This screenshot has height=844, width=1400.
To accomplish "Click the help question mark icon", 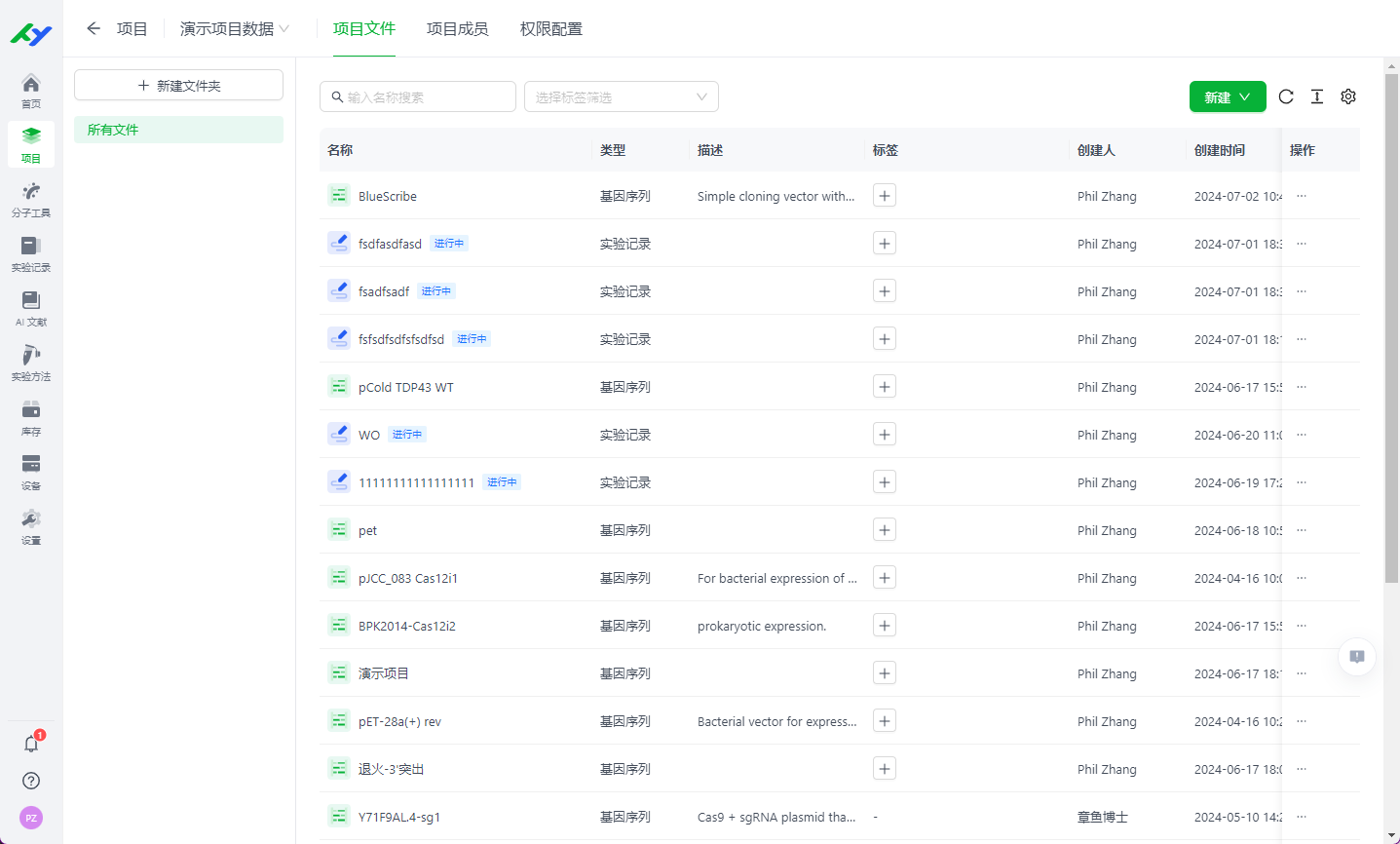I will (31, 781).
